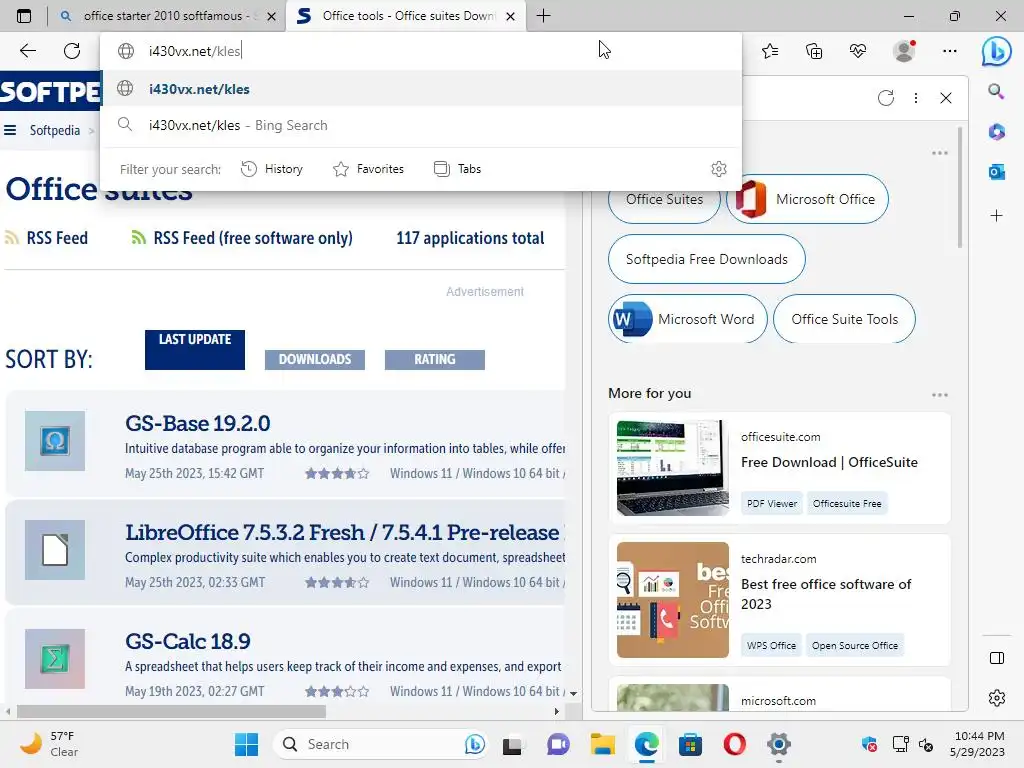Screen dimensions: 1024x768
Task: Filter search by Tabs
Action: point(458,169)
